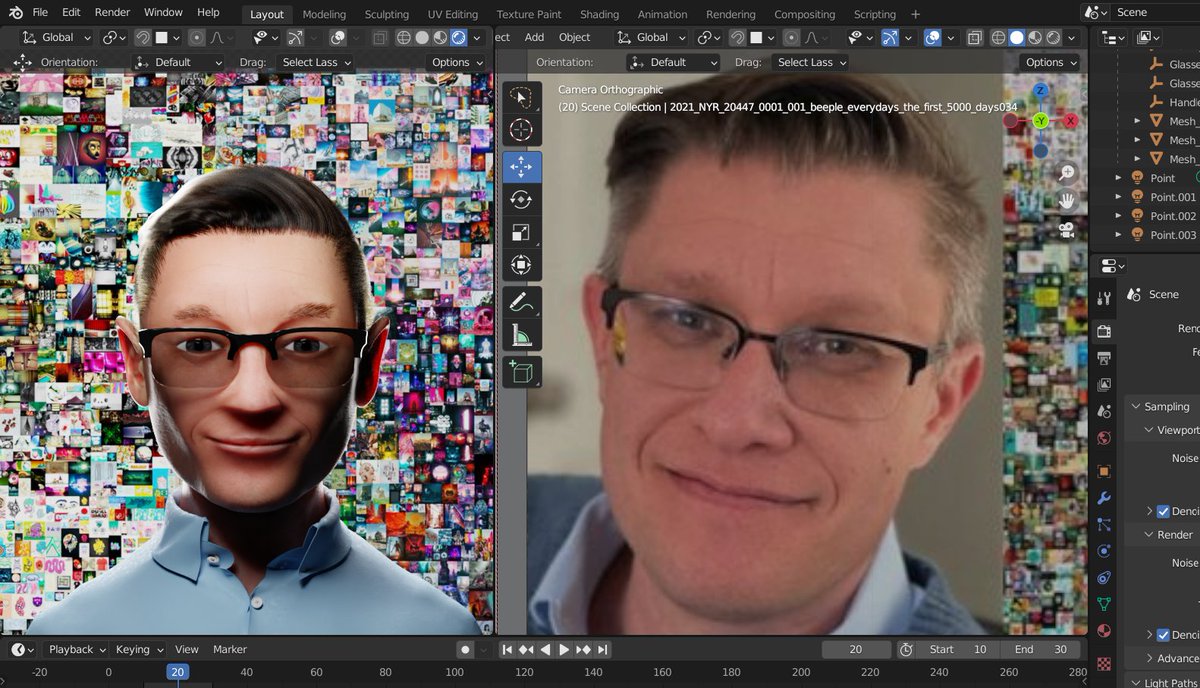Open the Physics properties tab
This screenshot has width=1200, height=688.
pos(1104,551)
